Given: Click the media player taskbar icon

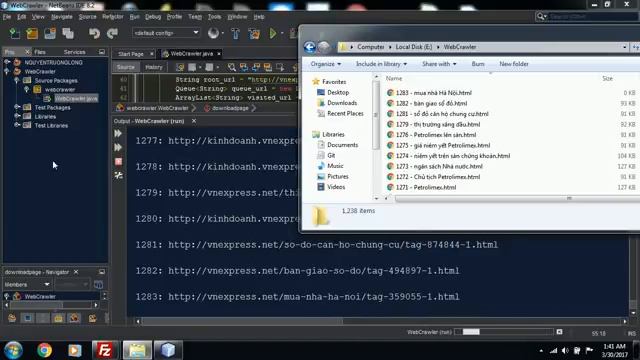Looking at the screenshot, I should tap(75, 350).
